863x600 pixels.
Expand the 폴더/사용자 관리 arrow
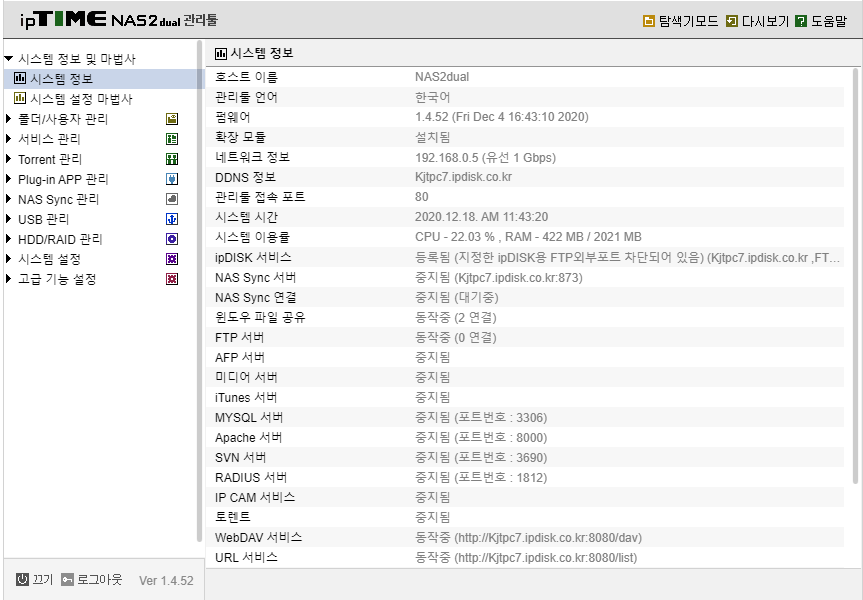coord(8,118)
